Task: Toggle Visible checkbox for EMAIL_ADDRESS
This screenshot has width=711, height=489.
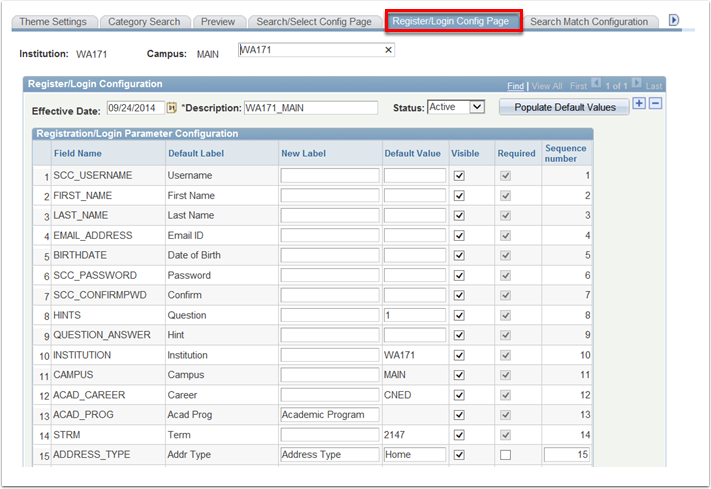Action: [x=459, y=235]
